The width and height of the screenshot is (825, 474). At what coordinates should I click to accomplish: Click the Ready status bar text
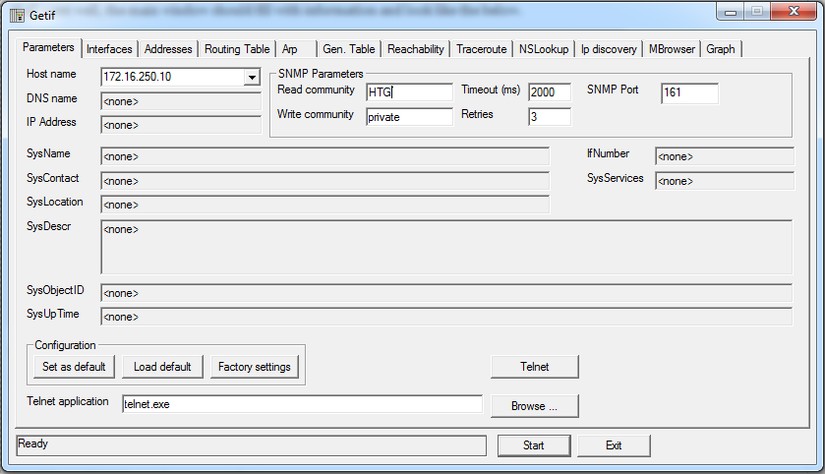click(33, 443)
